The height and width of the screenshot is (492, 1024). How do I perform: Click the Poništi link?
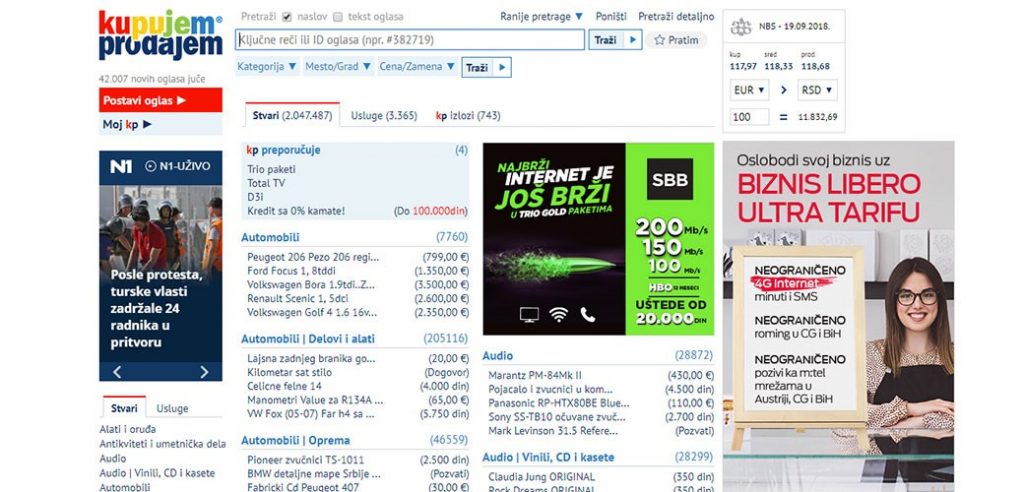point(611,16)
